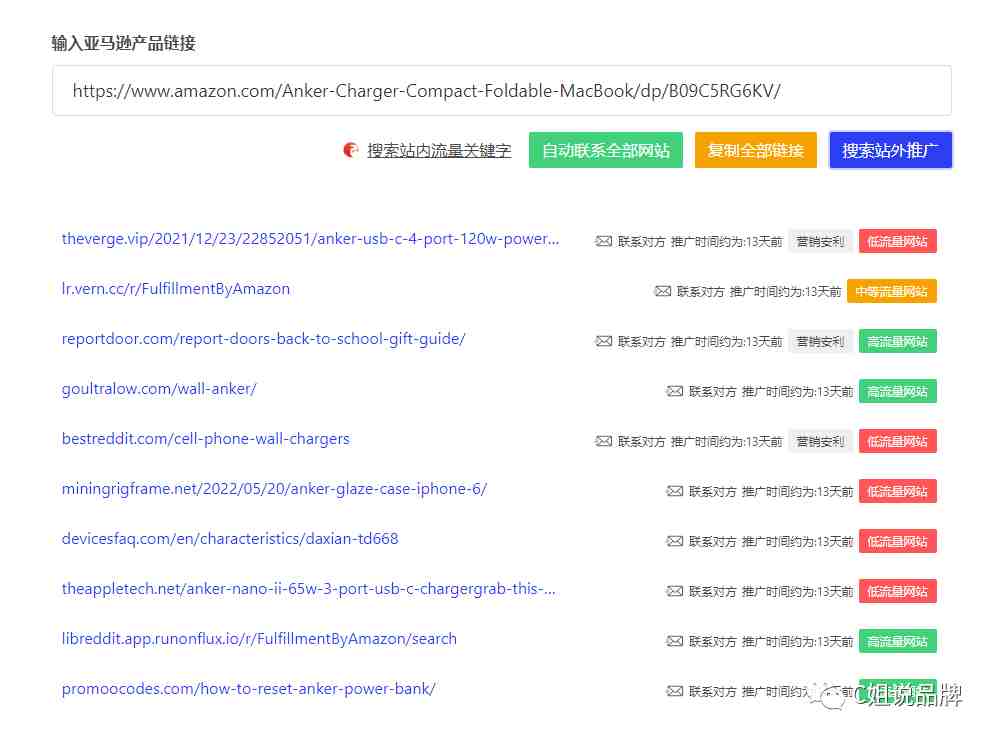The image size is (995, 739).
Task: Click the envelope icon in miningrigframe.net row
Action: tap(675, 491)
